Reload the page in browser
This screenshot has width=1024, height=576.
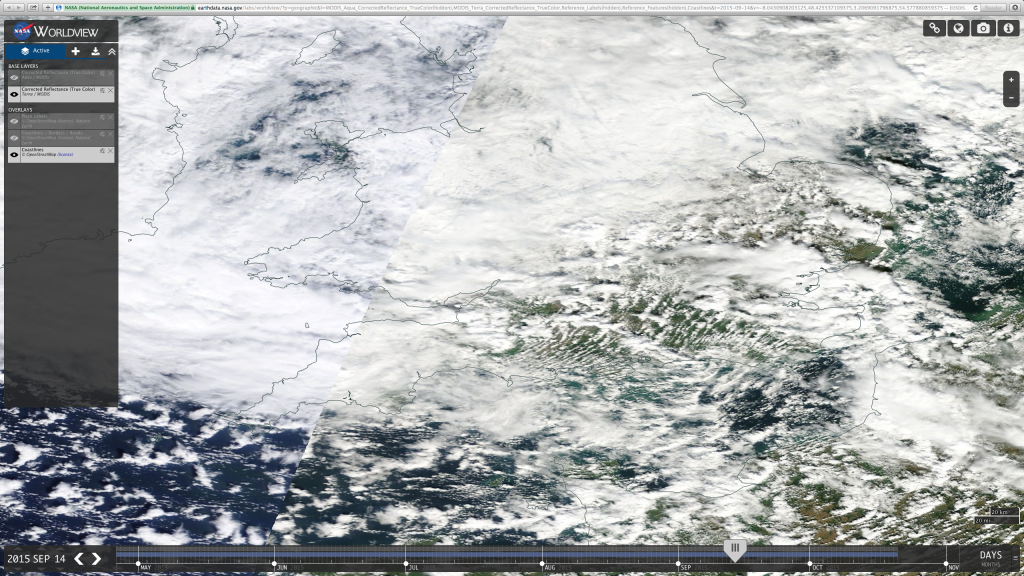point(976,7)
